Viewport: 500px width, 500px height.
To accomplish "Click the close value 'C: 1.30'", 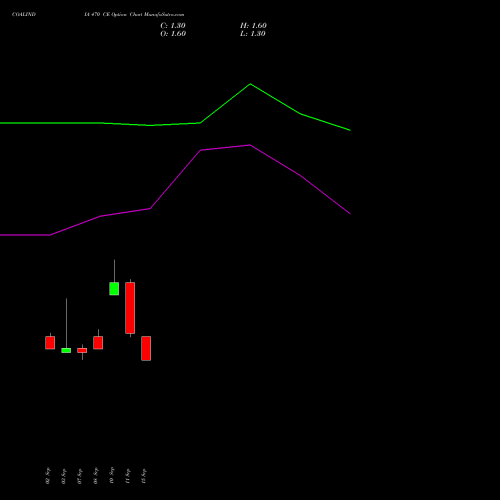I will 173,26.
